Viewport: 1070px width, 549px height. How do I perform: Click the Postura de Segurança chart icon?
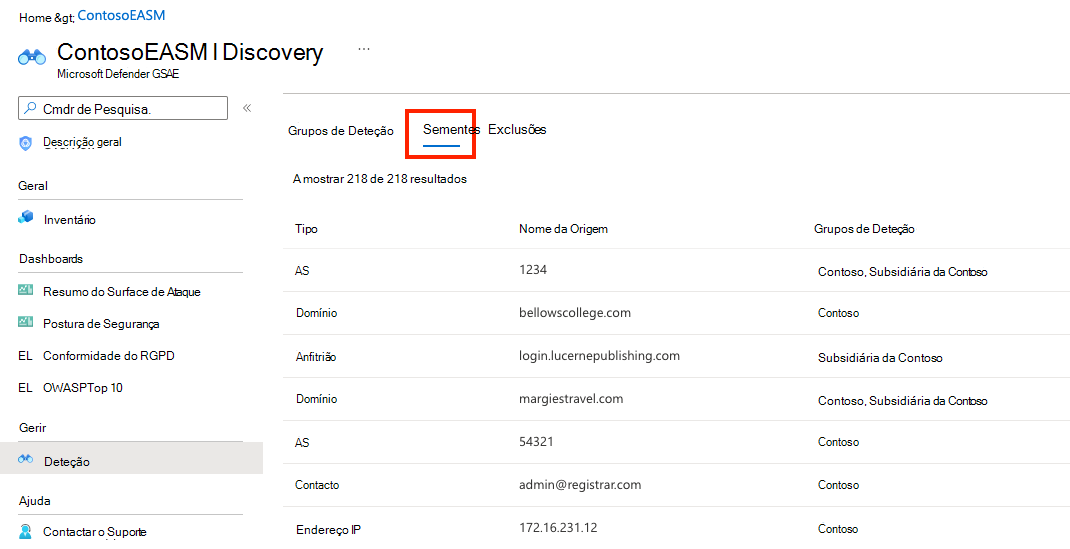tap(25, 322)
